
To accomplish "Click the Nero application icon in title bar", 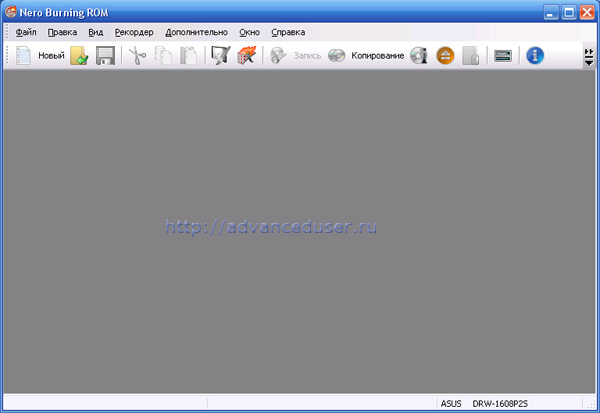I will pos(11,12).
